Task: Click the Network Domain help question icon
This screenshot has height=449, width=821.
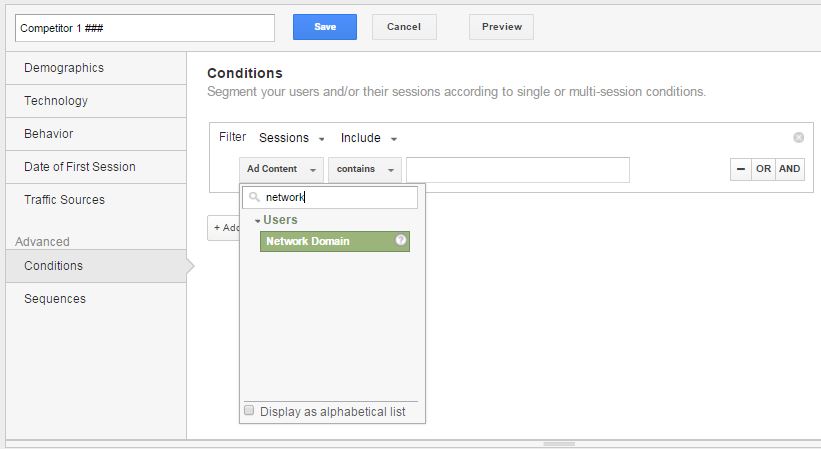Action: coord(401,240)
